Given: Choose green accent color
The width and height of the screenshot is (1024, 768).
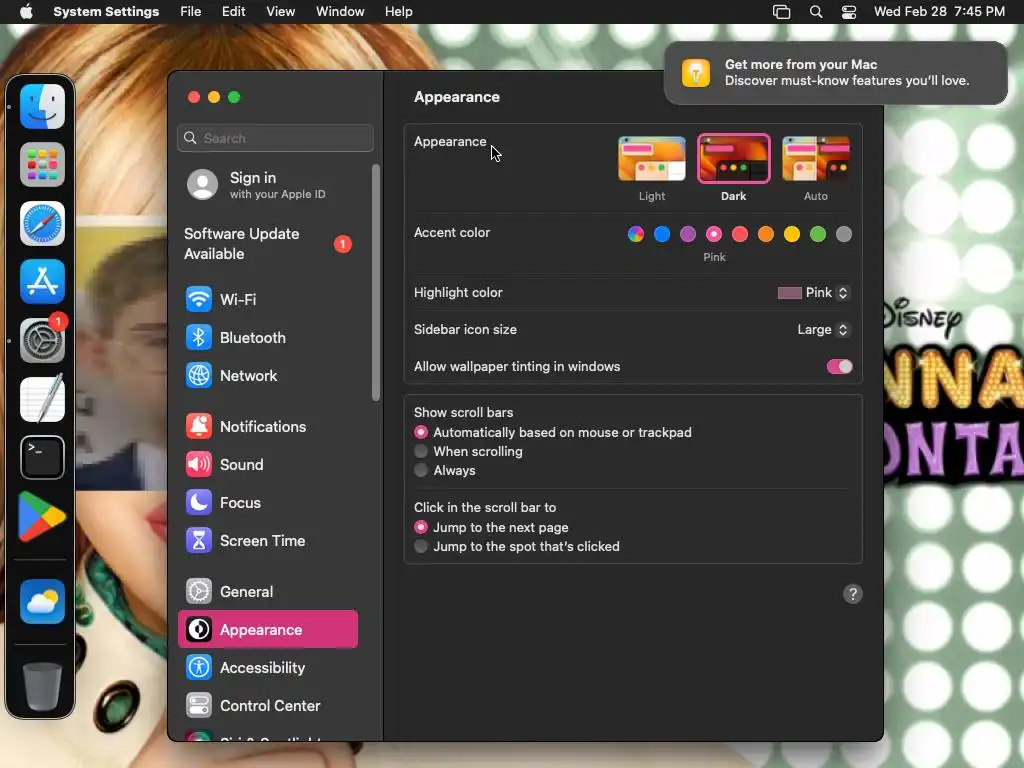Looking at the screenshot, I should pos(818,234).
